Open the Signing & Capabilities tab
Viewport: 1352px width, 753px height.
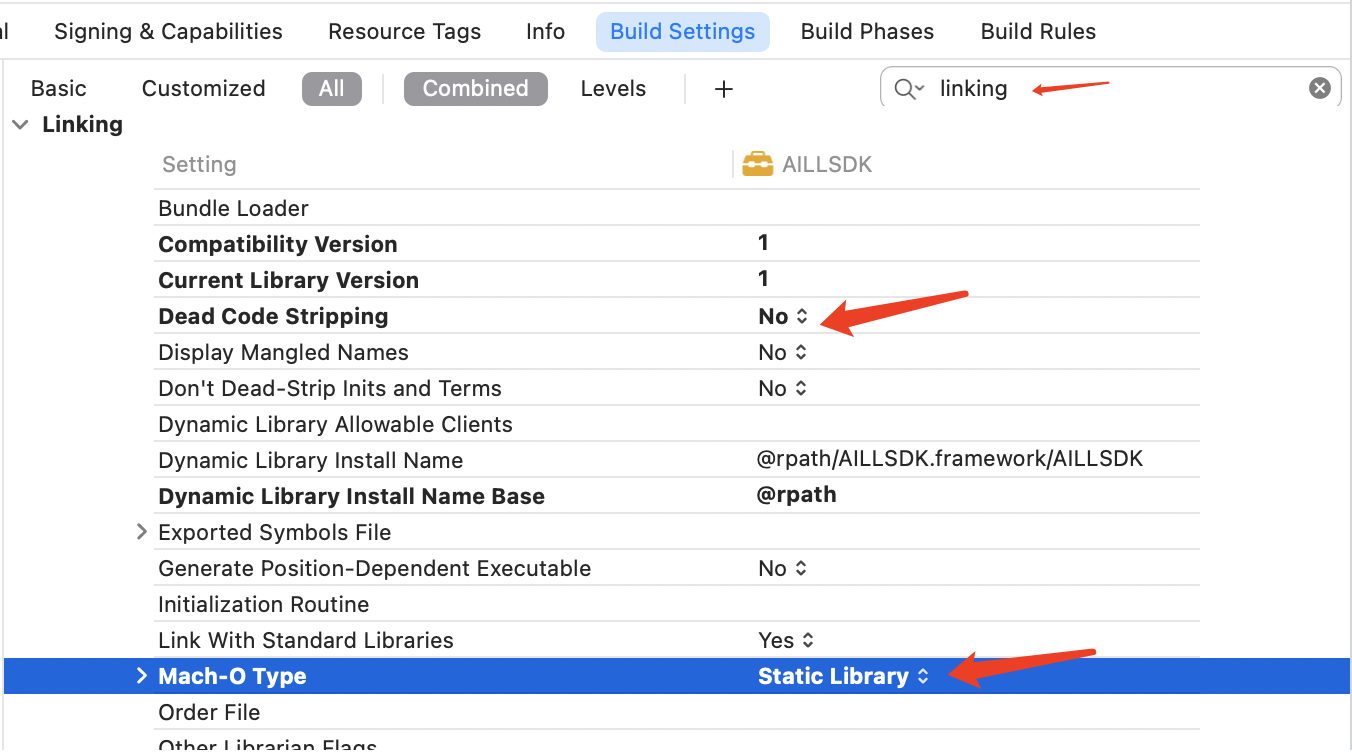168,31
